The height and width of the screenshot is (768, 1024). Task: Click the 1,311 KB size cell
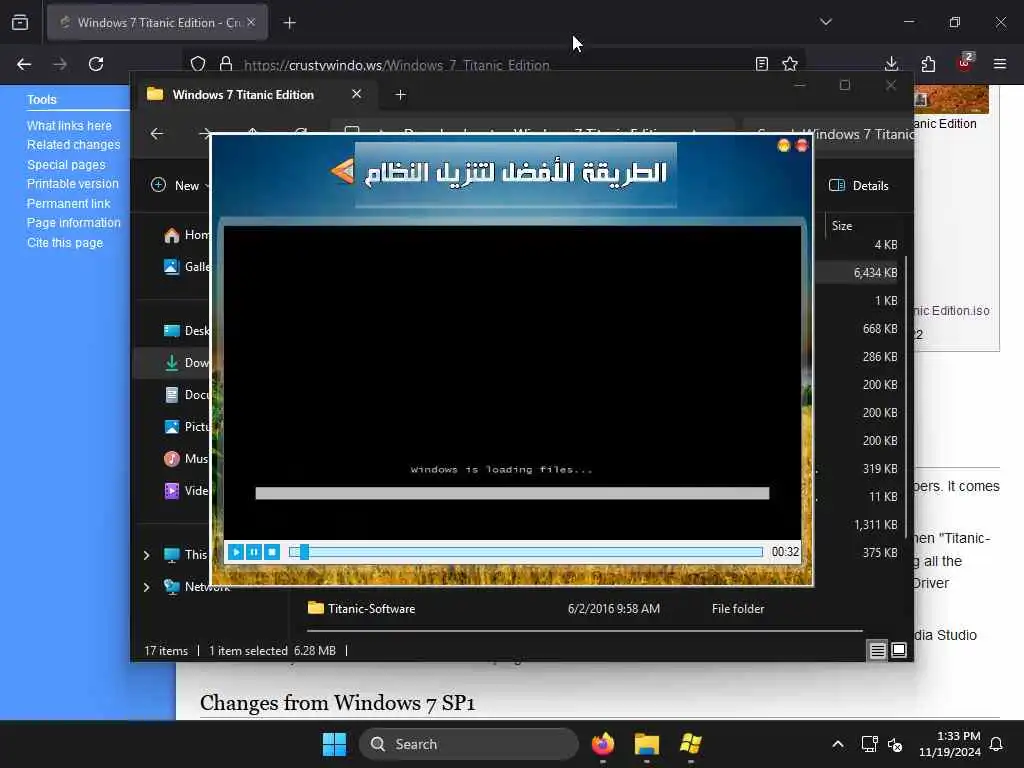(875, 525)
